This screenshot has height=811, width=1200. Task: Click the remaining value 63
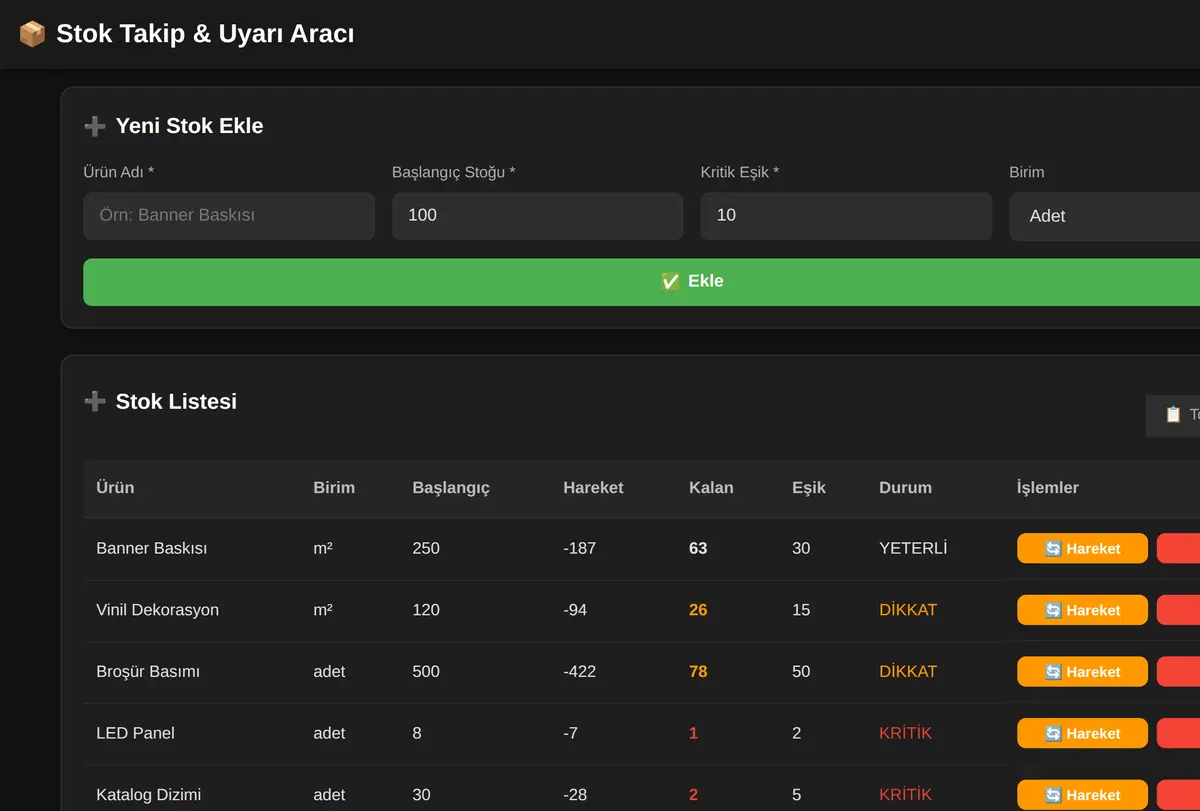point(698,549)
